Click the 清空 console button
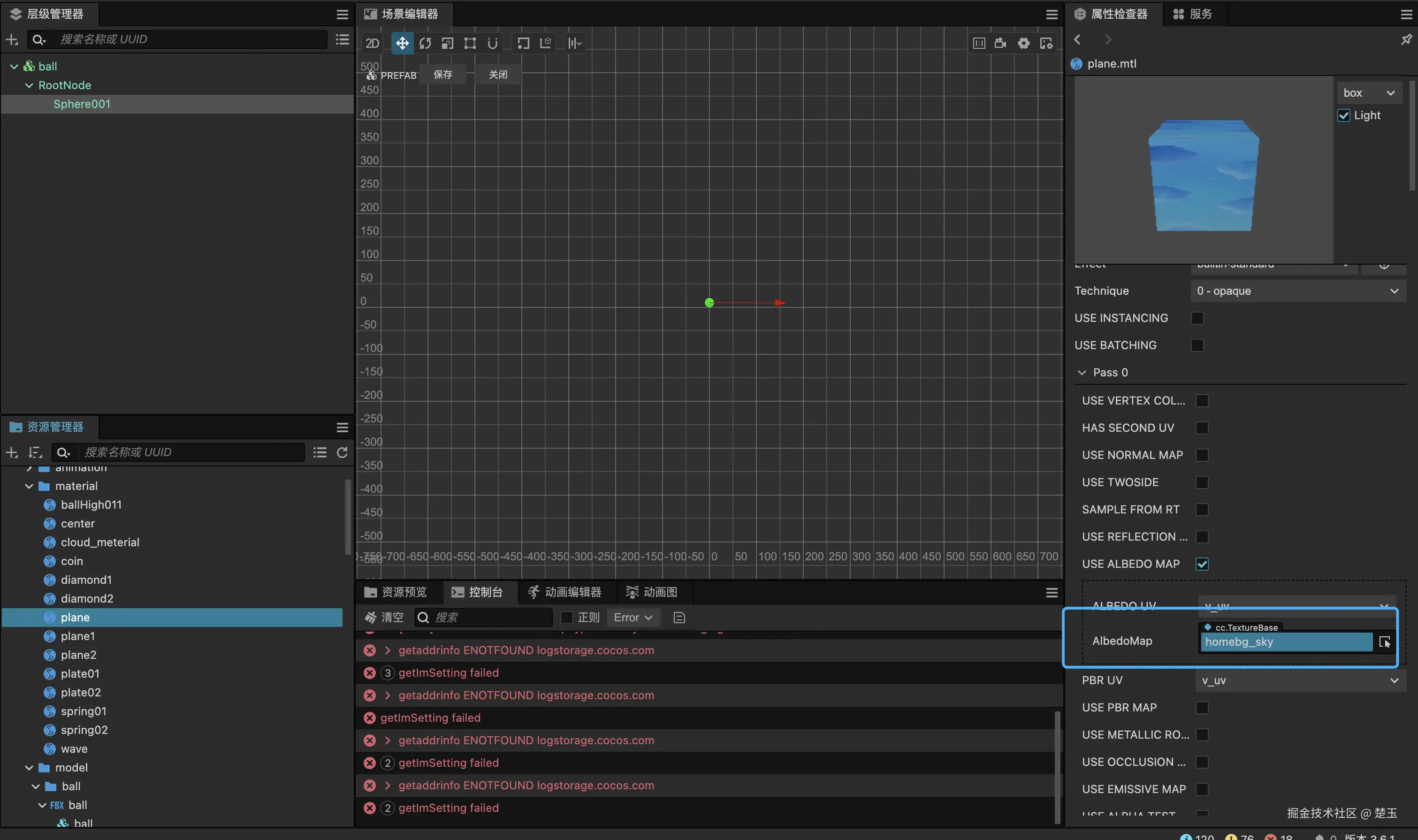Screen dimensions: 1418x840 pos(384,618)
